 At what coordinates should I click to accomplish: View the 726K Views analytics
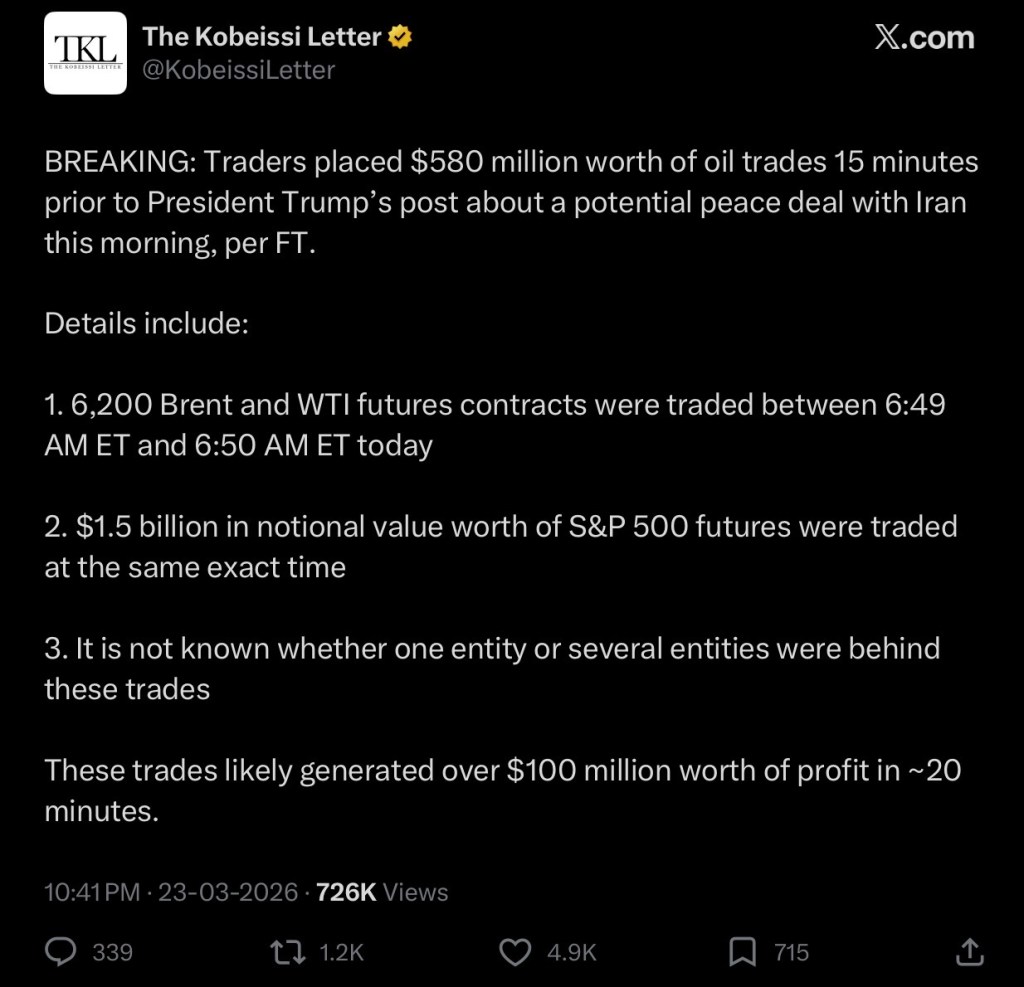(382, 892)
